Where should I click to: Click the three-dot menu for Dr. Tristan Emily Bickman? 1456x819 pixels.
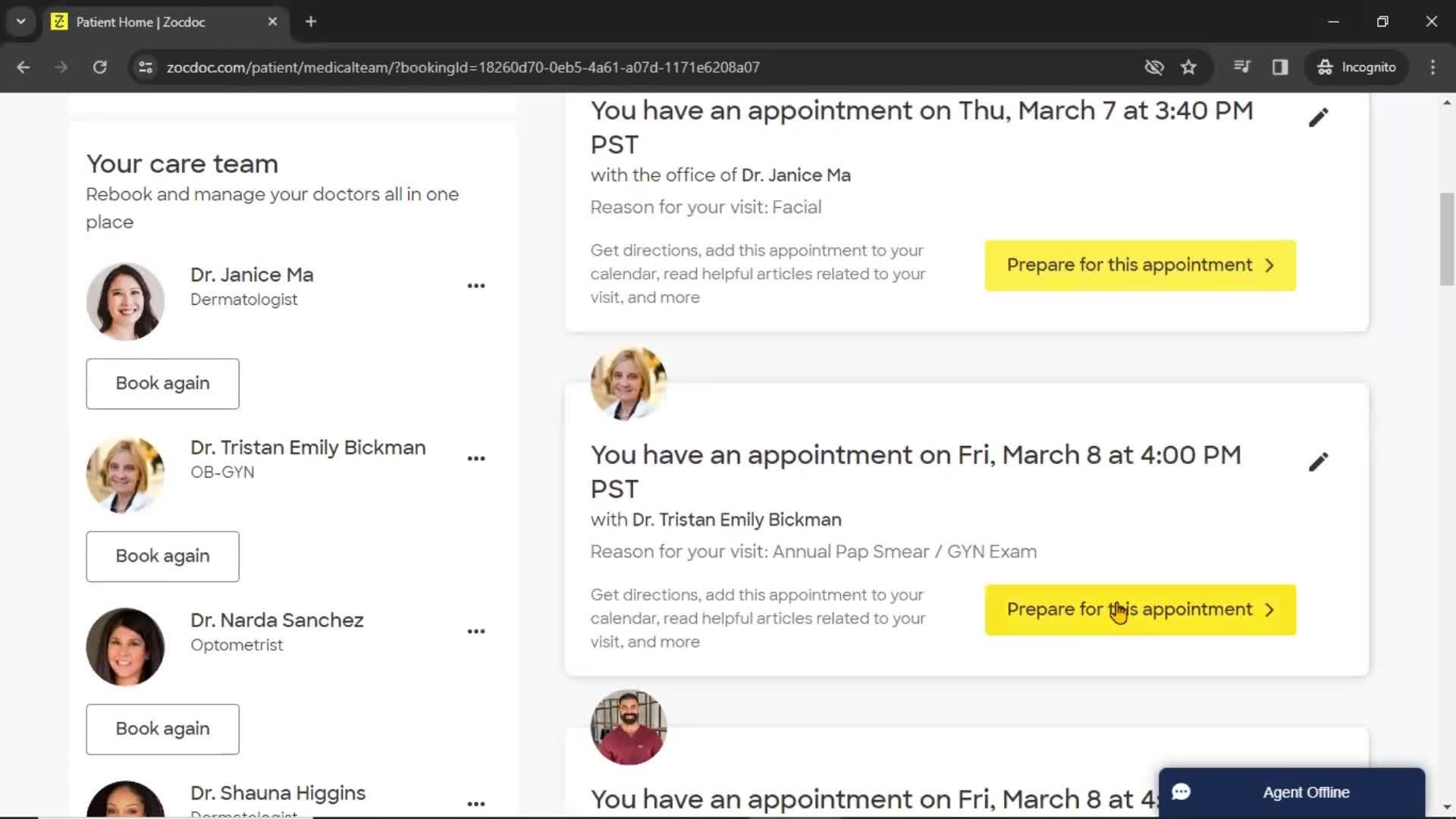[477, 459]
